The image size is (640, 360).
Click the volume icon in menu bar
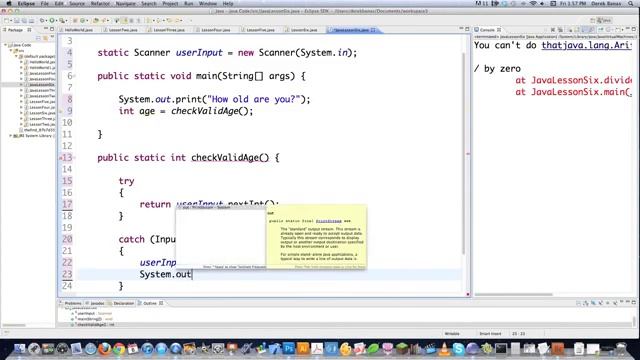tap(542, 3)
